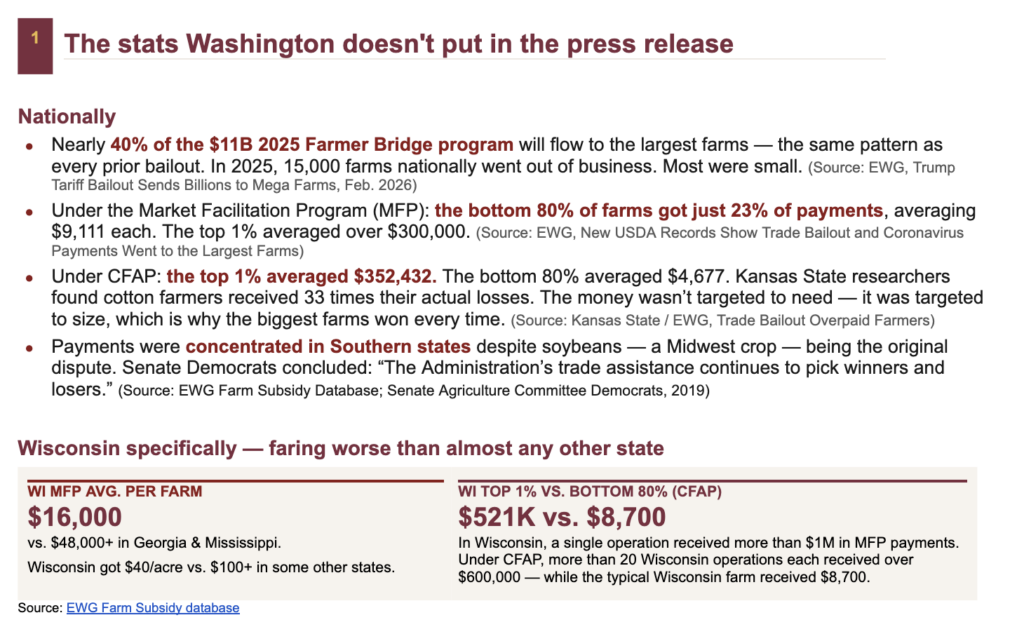Click the first bullet point marker under Nationally
The width and height of the screenshot is (1024, 634).
point(29,146)
